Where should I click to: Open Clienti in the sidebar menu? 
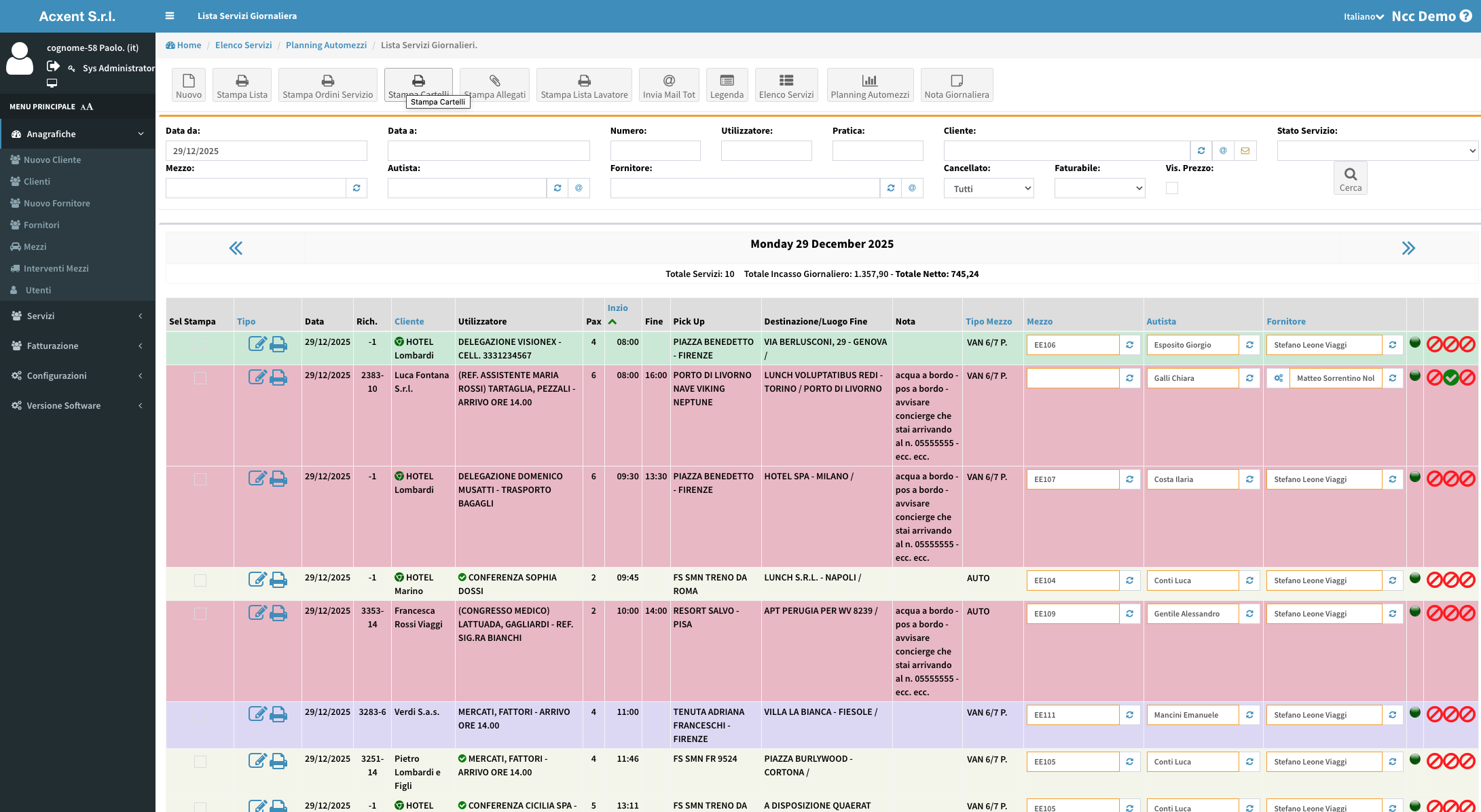pyautogui.click(x=37, y=181)
